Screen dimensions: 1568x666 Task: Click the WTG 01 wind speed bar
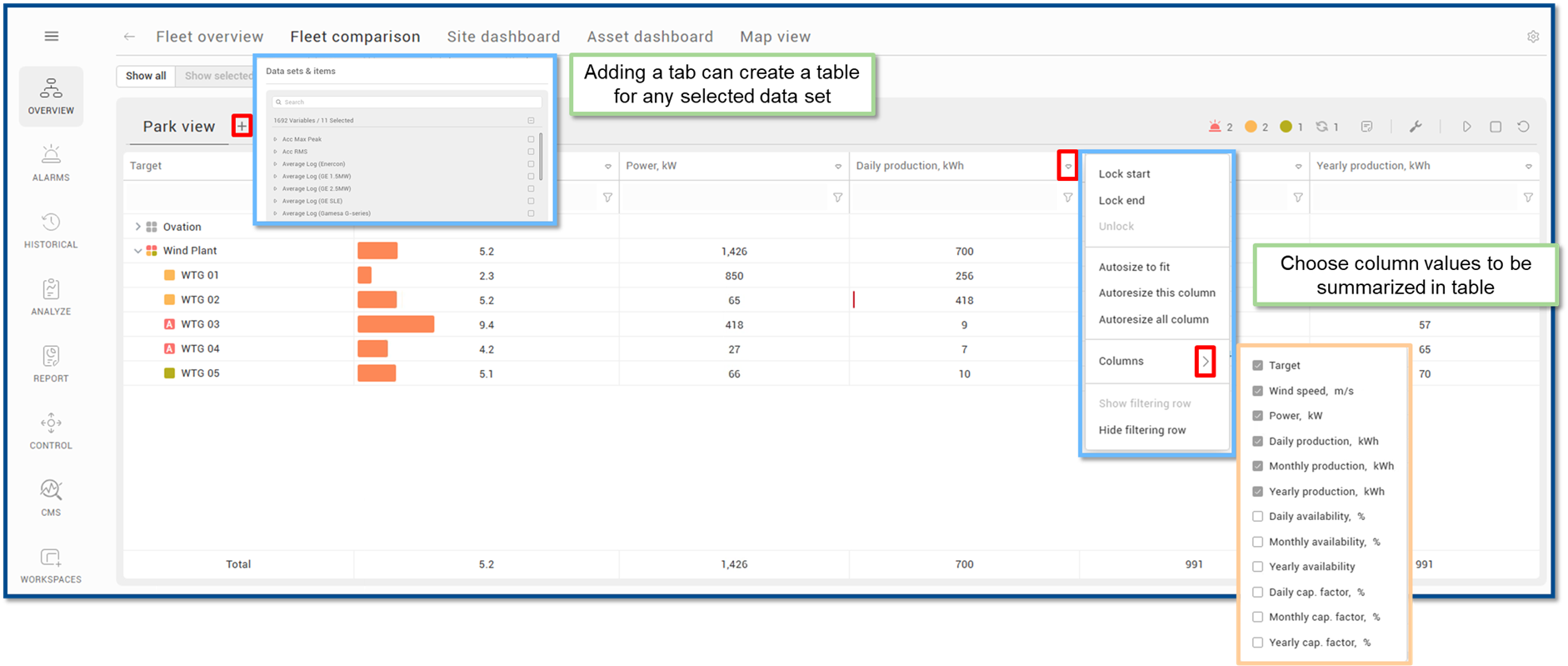click(x=364, y=275)
